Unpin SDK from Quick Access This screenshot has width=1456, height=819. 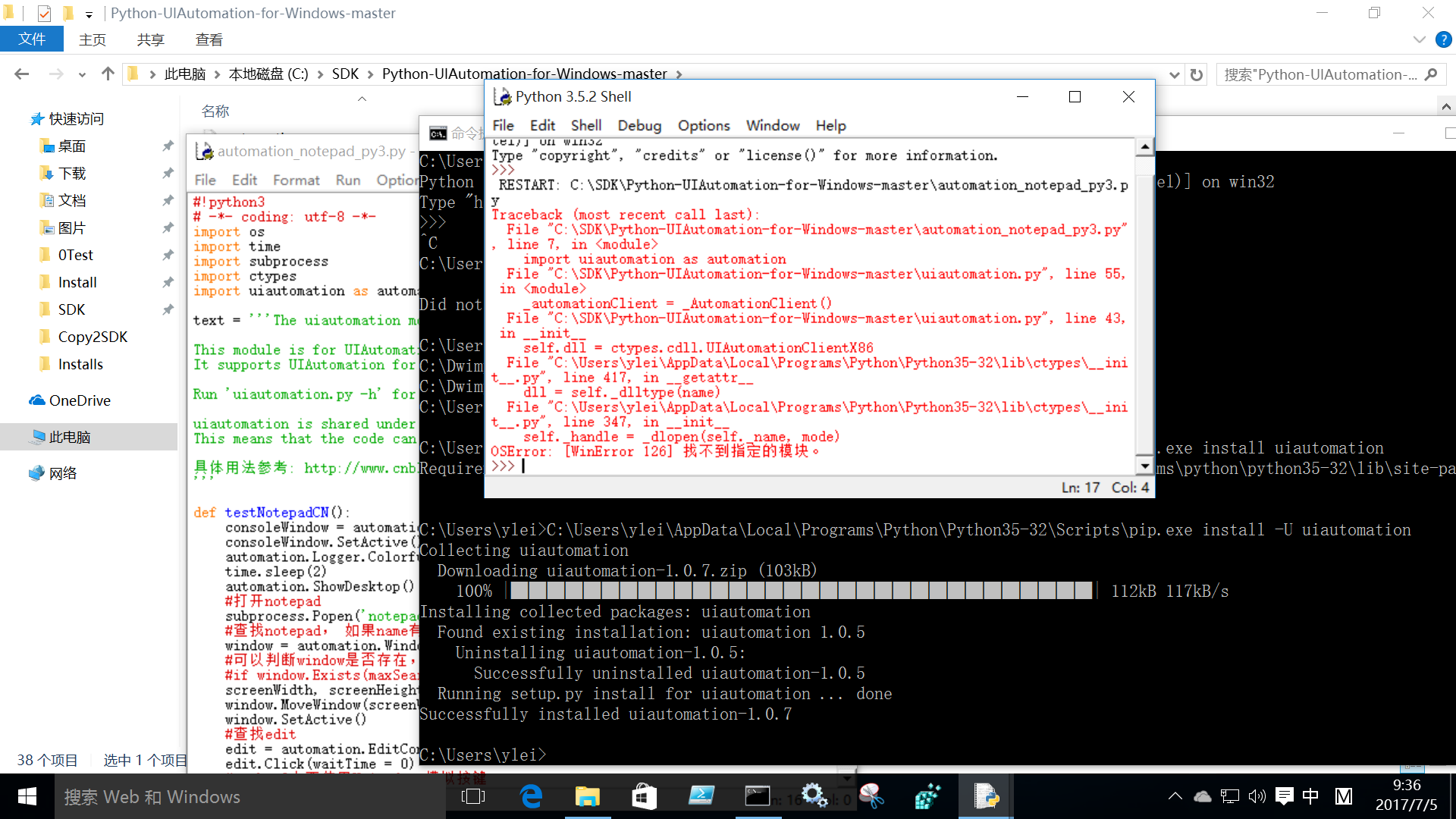point(168,309)
